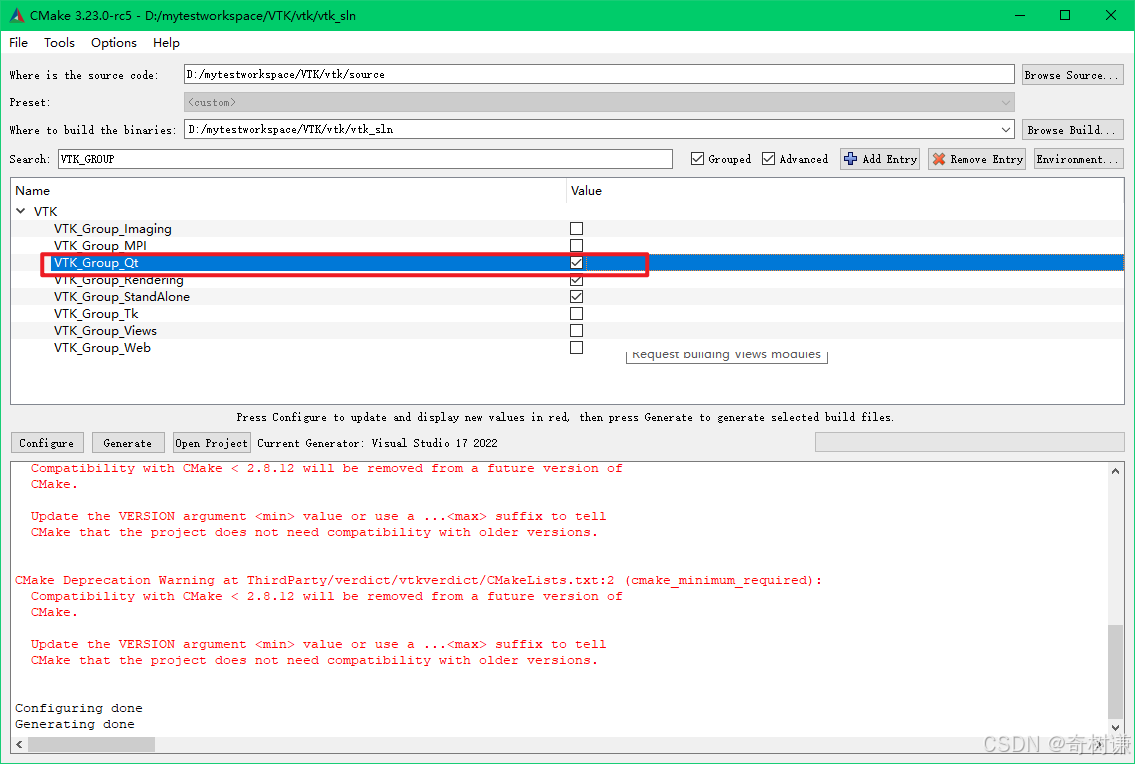Image resolution: width=1135 pixels, height=764 pixels.
Task: Uncheck VTK_Group_Rendering checkbox
Action: click(576, 280)
